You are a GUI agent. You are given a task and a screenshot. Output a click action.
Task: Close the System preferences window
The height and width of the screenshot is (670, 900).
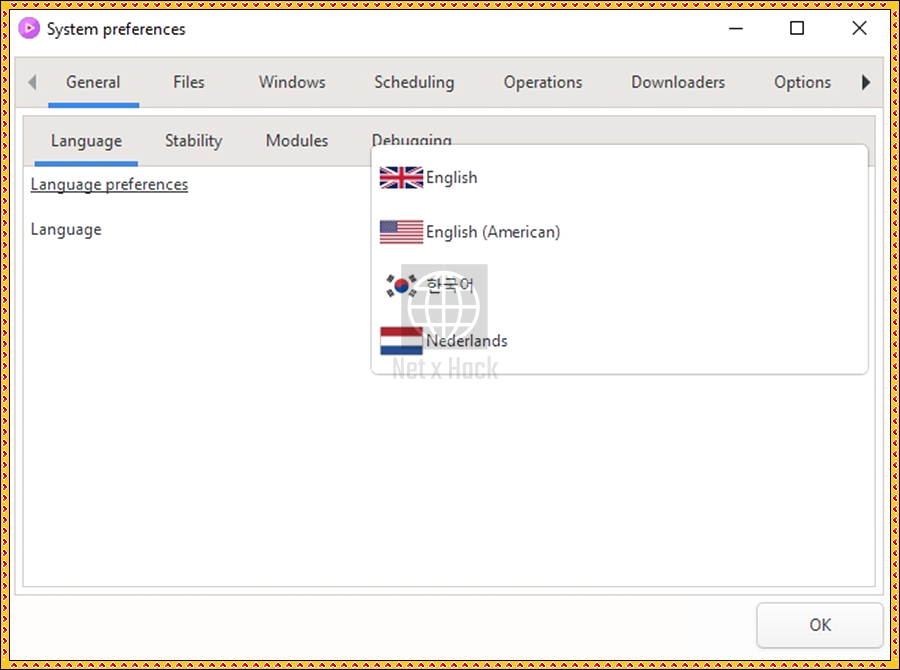[859, 28]
